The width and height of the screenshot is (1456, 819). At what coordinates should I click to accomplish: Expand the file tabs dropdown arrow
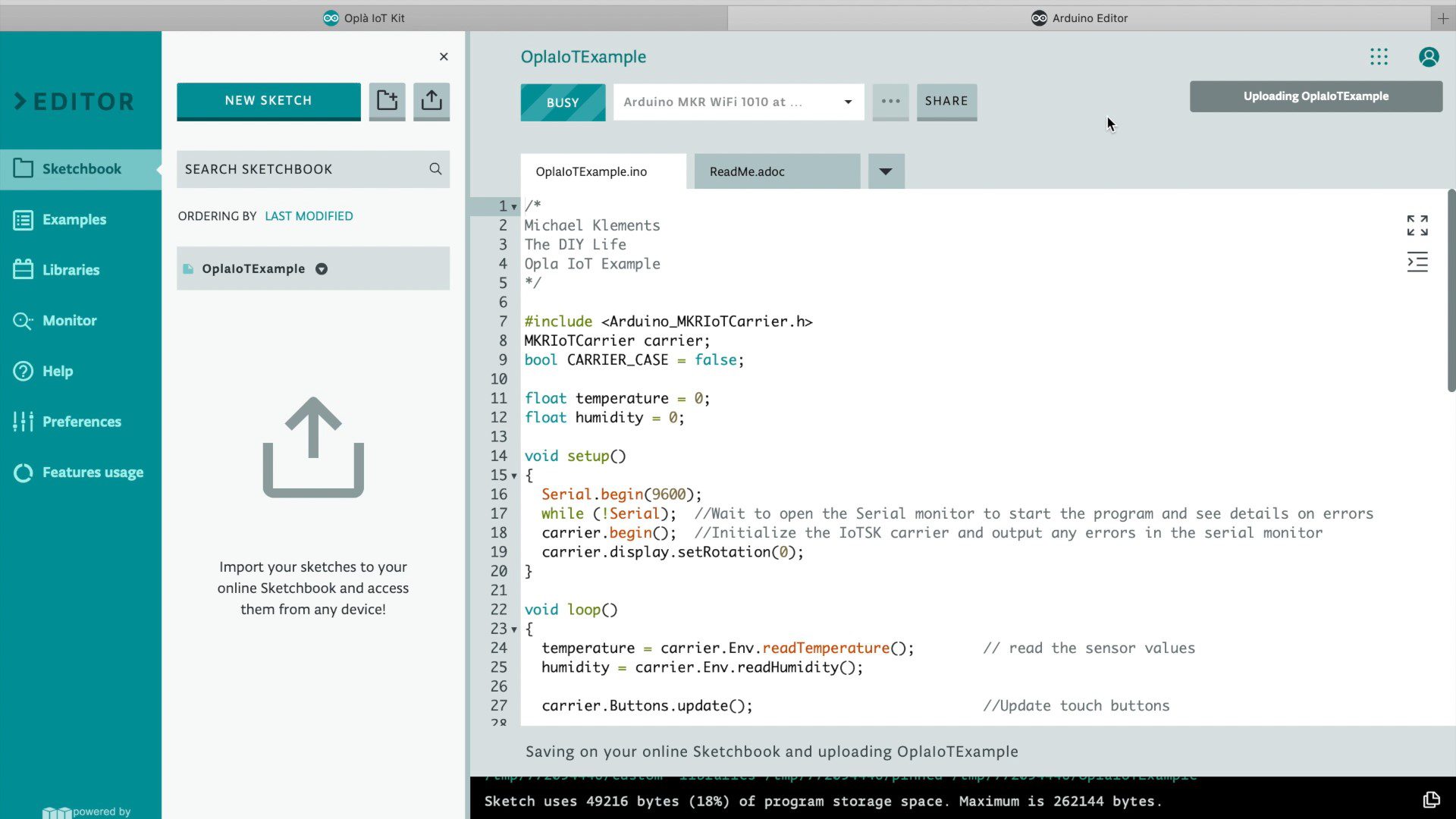[885, 171]
